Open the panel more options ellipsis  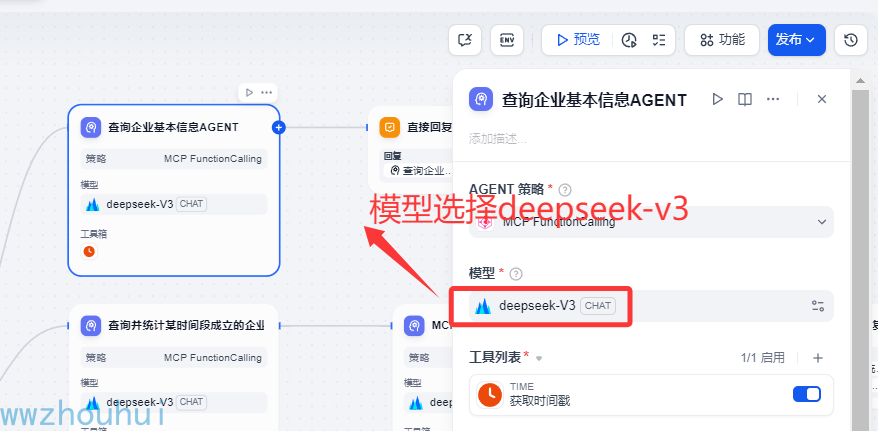click(773, 99)
